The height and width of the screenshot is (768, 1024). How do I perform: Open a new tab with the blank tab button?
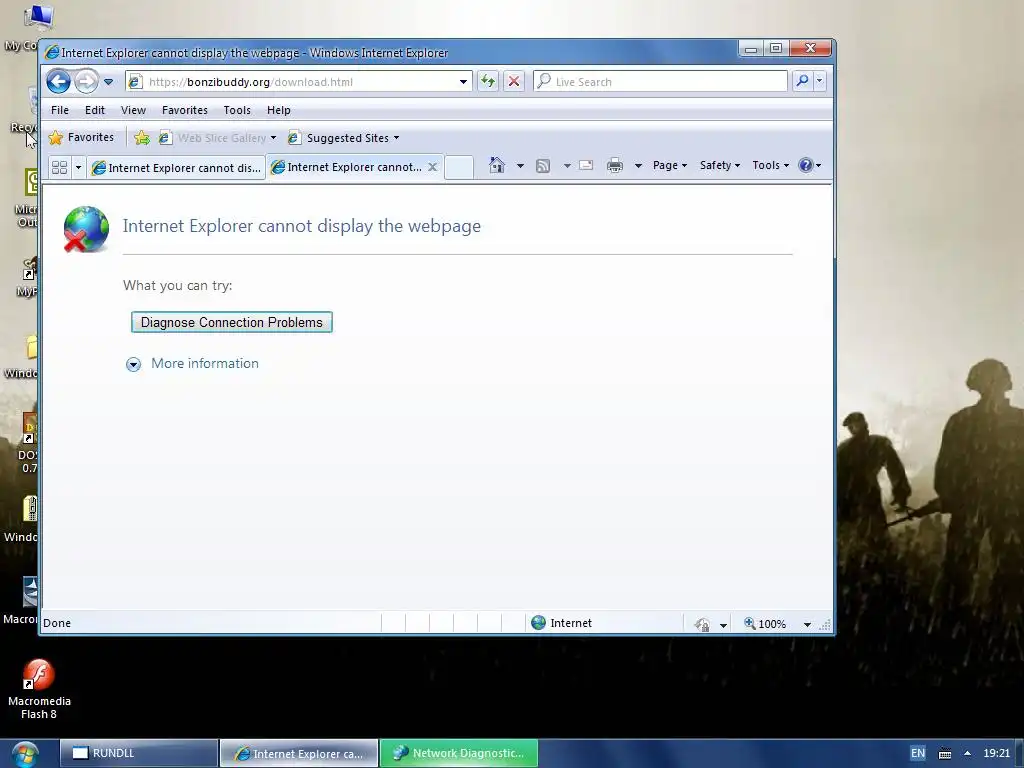point(458,167)
